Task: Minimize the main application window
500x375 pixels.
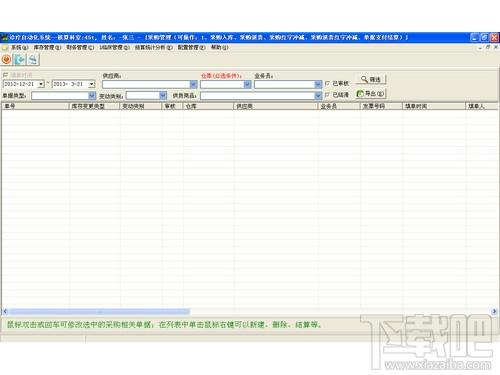Action: coord(475,37)
